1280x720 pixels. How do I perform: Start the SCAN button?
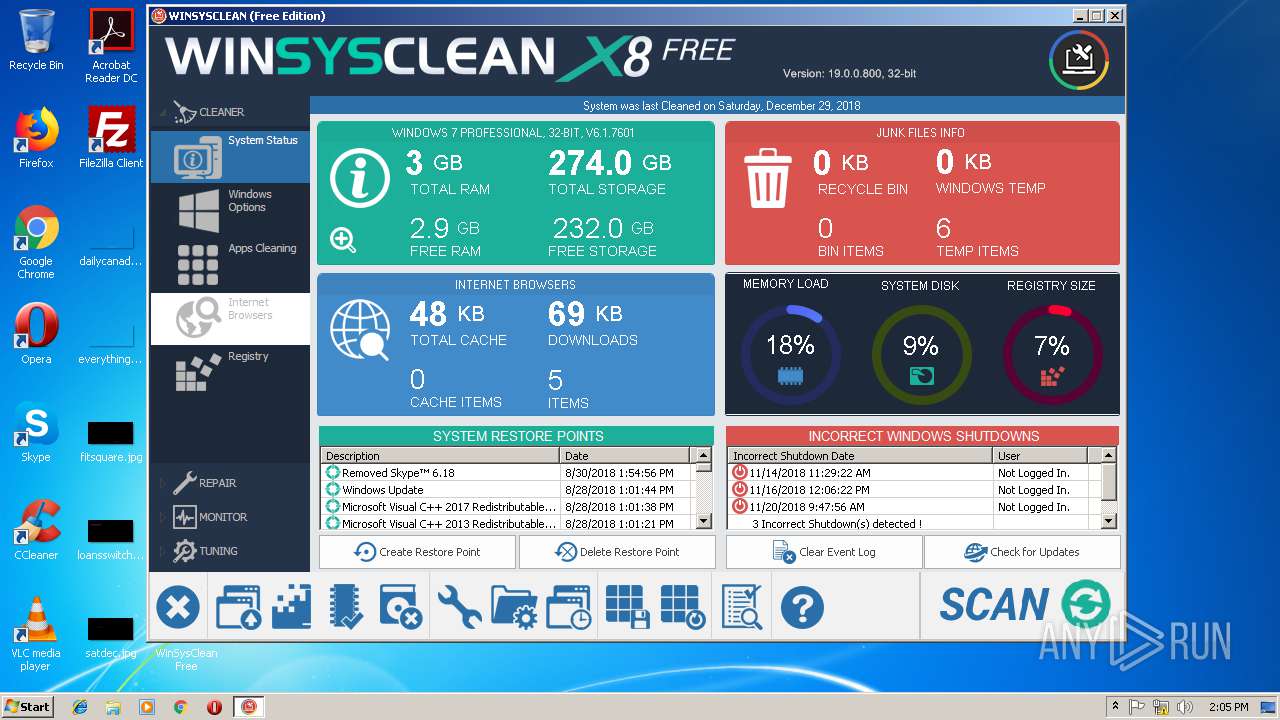[x=1023, y=605]
